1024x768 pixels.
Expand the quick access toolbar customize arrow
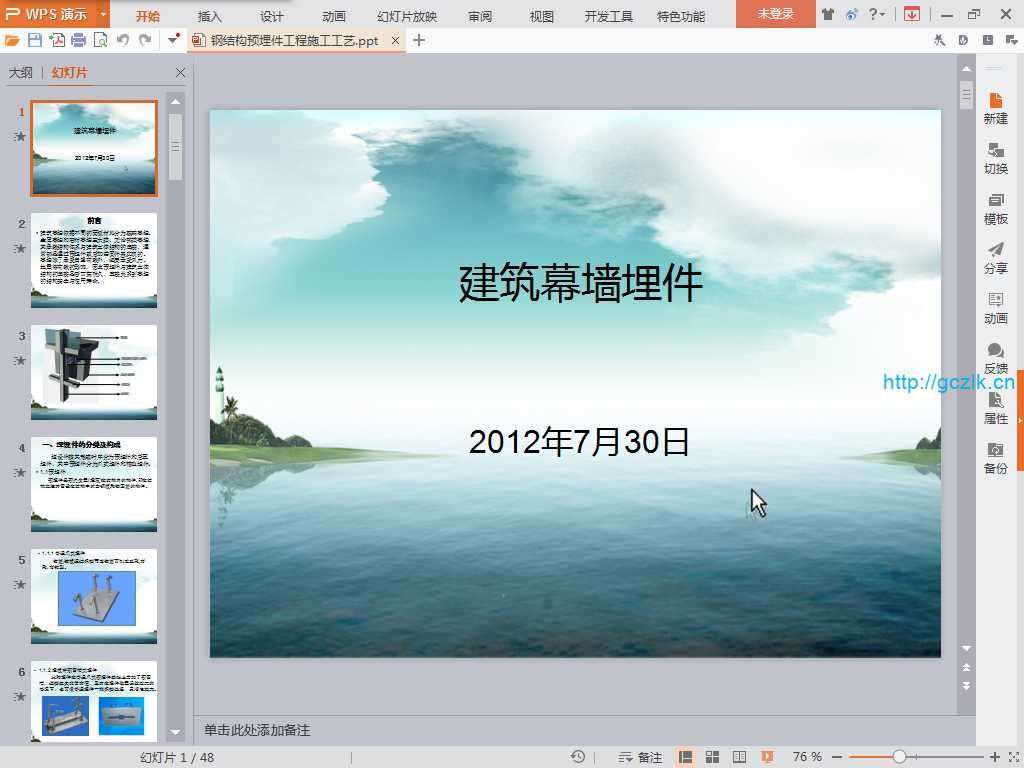pos(174,40)
